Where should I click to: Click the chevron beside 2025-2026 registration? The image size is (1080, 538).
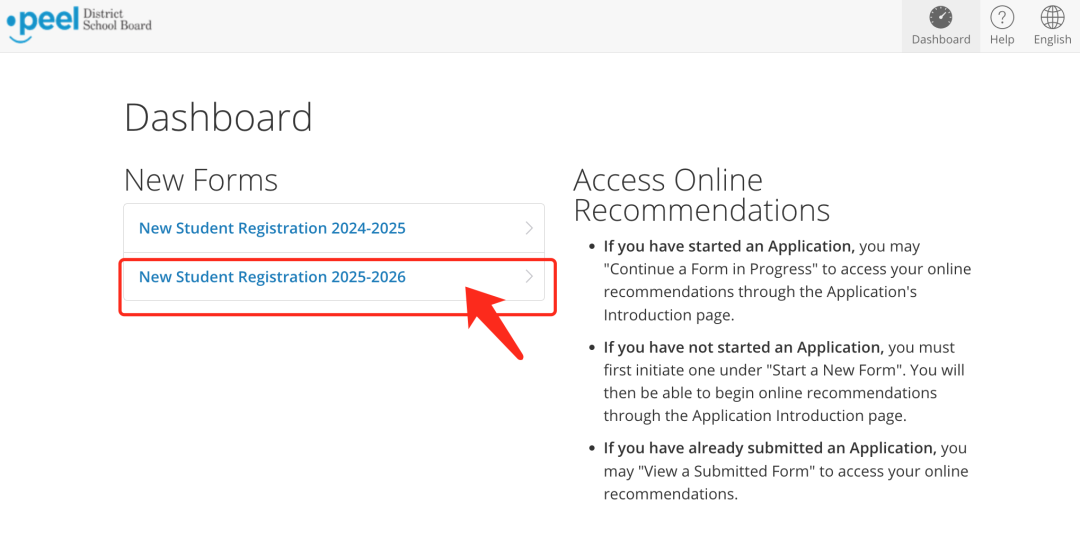[529, 277]
